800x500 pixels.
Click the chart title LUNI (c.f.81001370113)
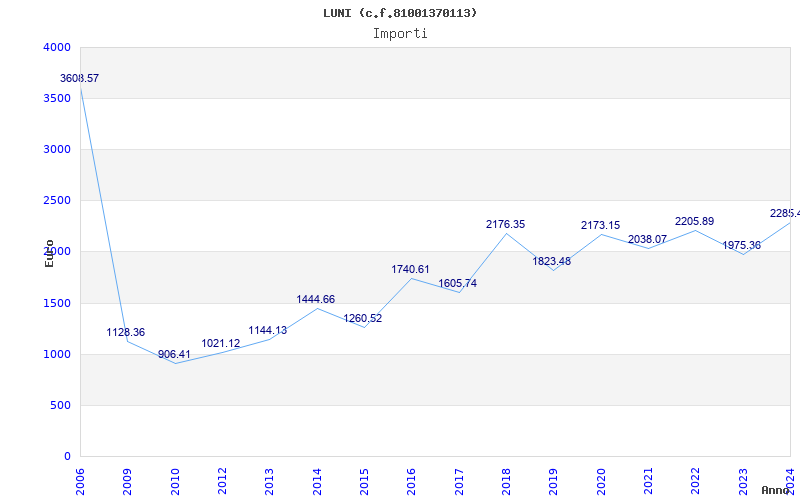tap(400, 13)
